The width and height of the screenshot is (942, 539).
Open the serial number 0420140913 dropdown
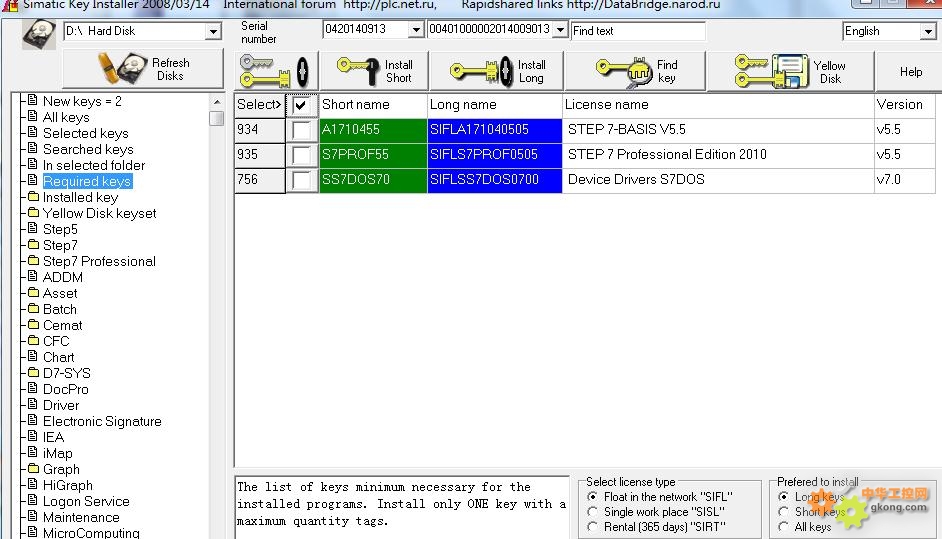[416, 31]
